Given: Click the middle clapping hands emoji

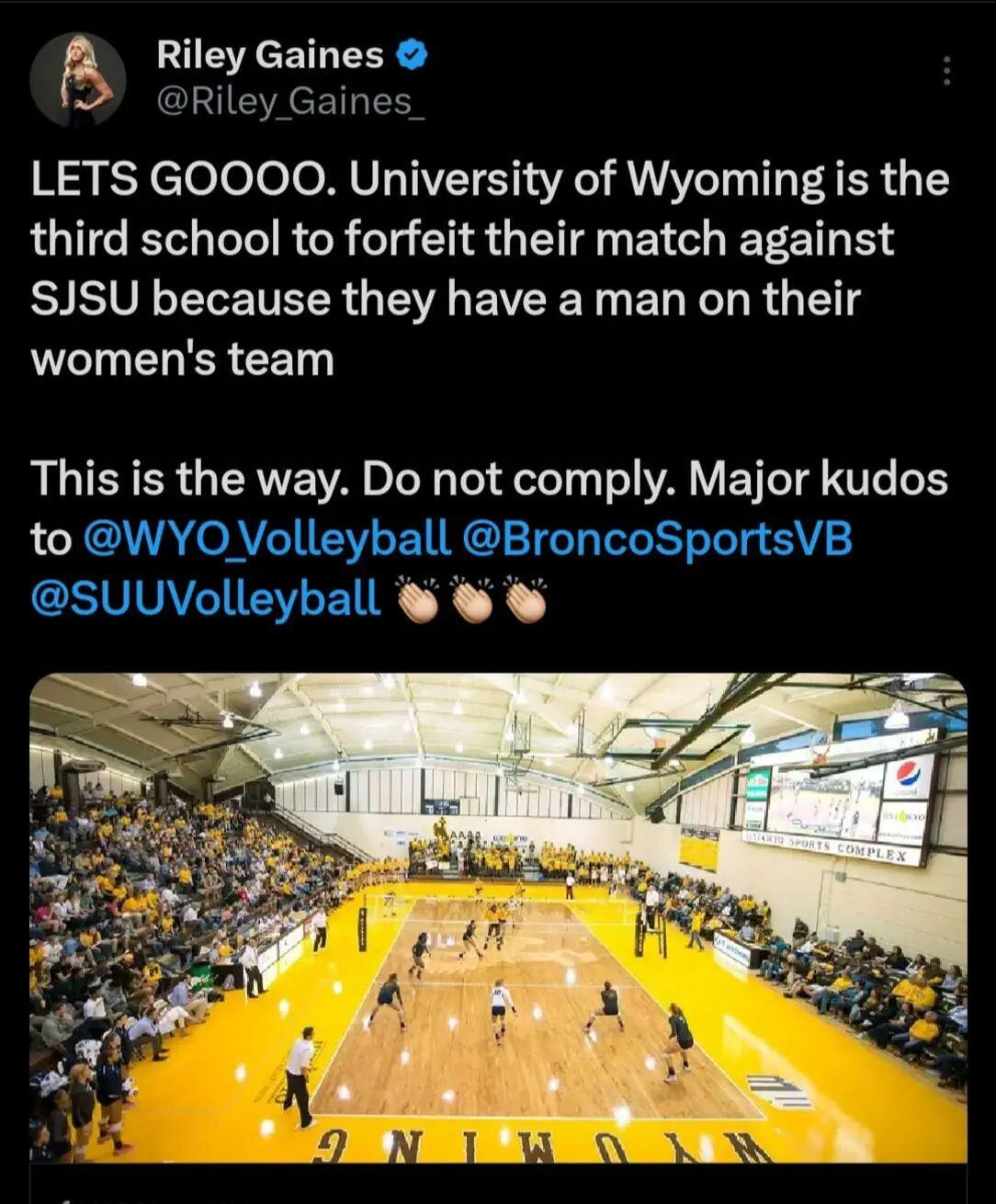Looking at the screenshot, I should (474, 600).
